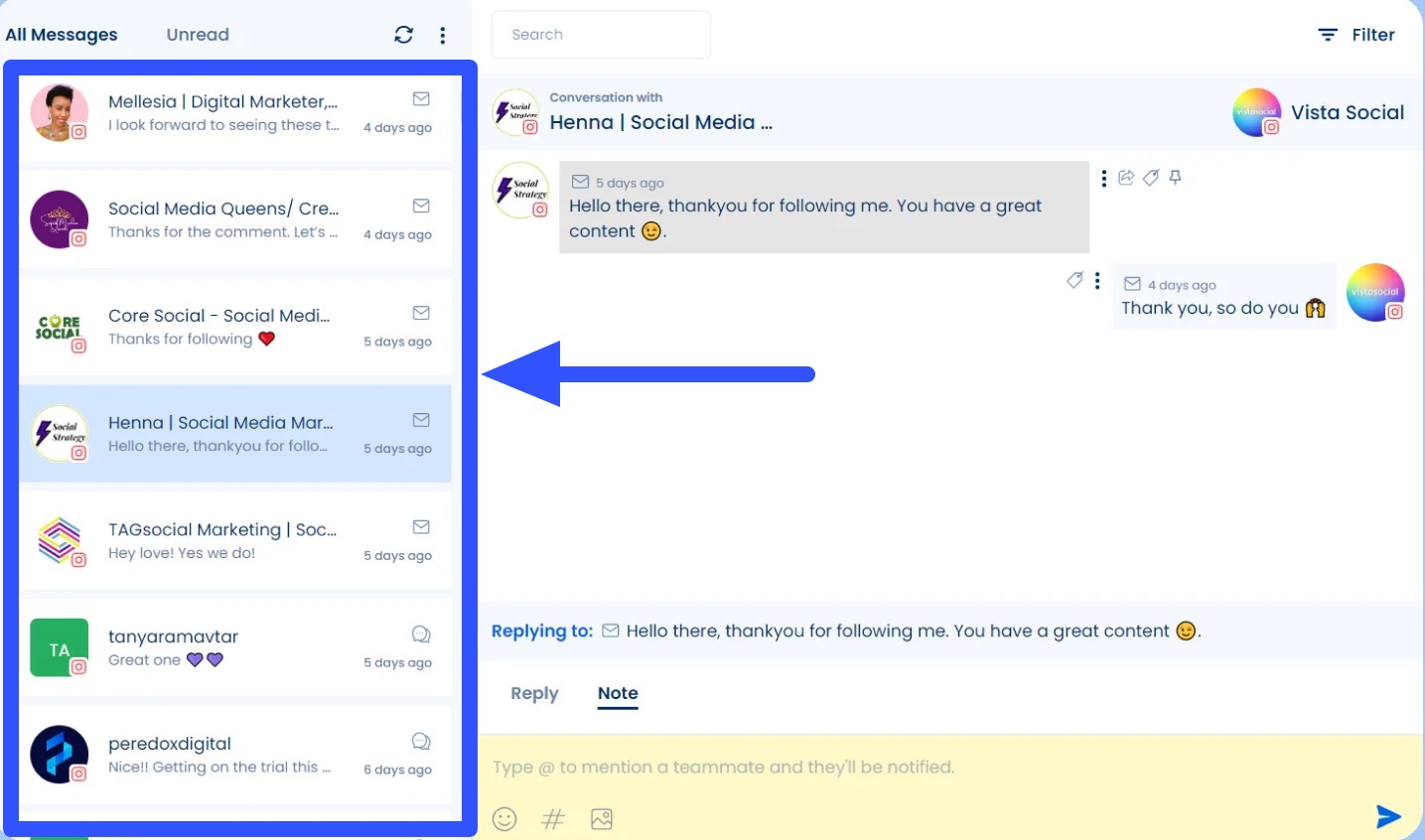Insert a hashtag into the note

pyautogui.click(x=552, y=818)
